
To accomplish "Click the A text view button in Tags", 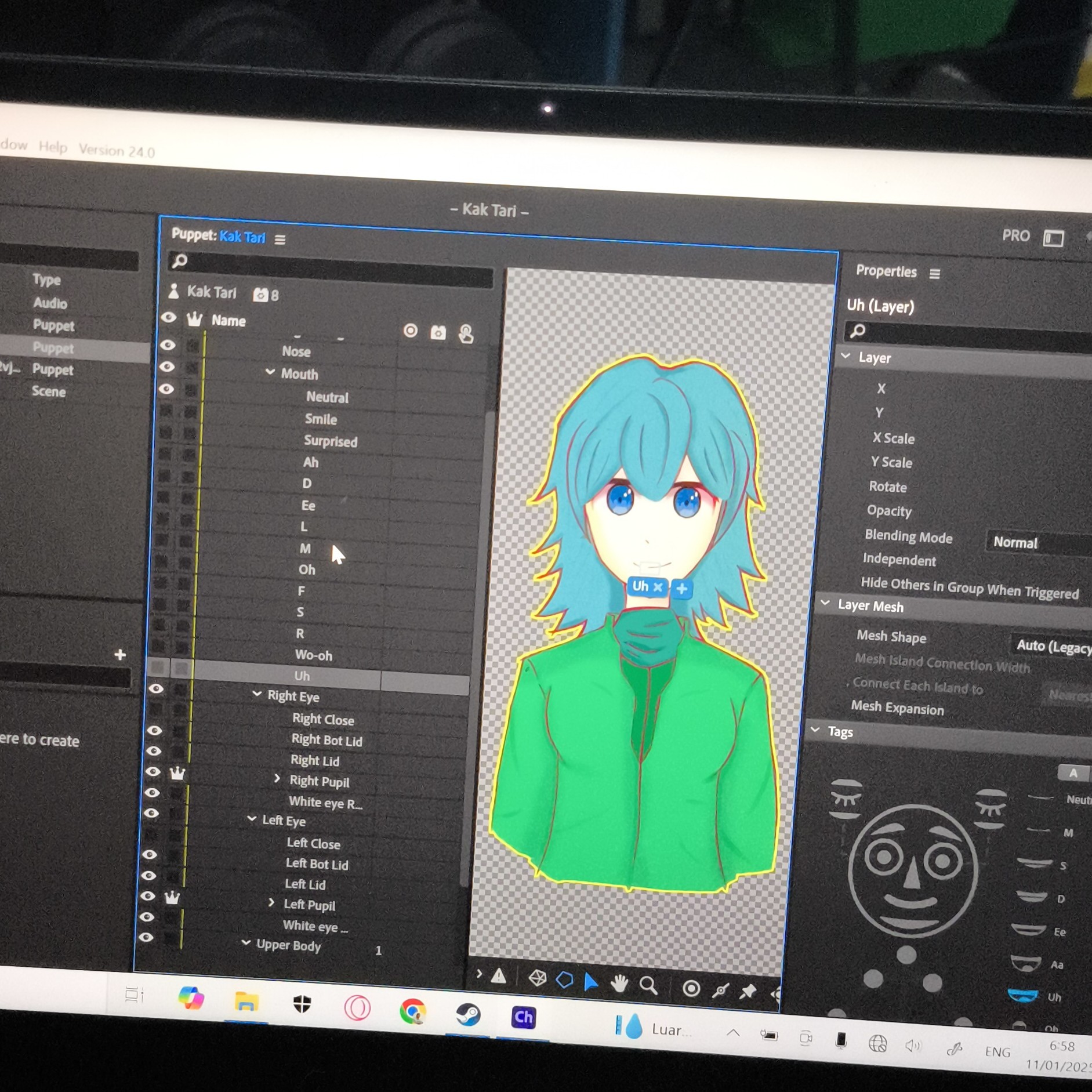I will pos(1073,773).
